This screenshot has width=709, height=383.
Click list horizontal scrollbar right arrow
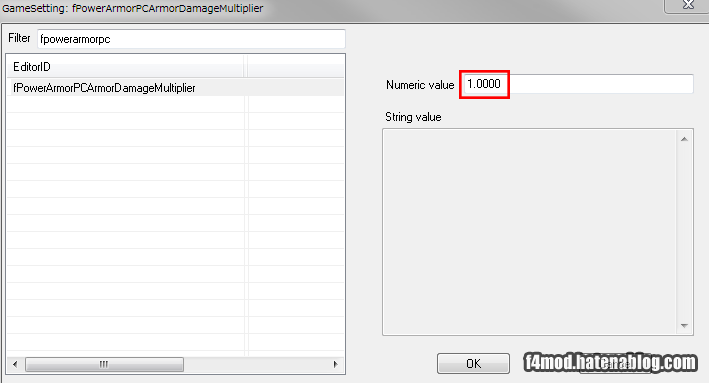[335, 364]
